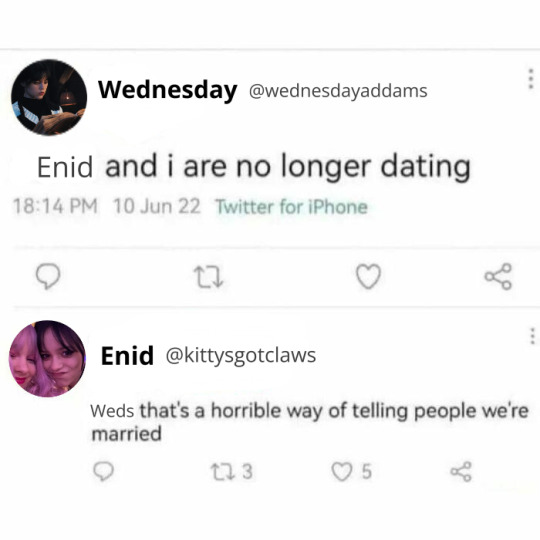The width and height of the screenshot is (540, 540).
Task: Open Enid's profile picture
Action: pos(47,359)
